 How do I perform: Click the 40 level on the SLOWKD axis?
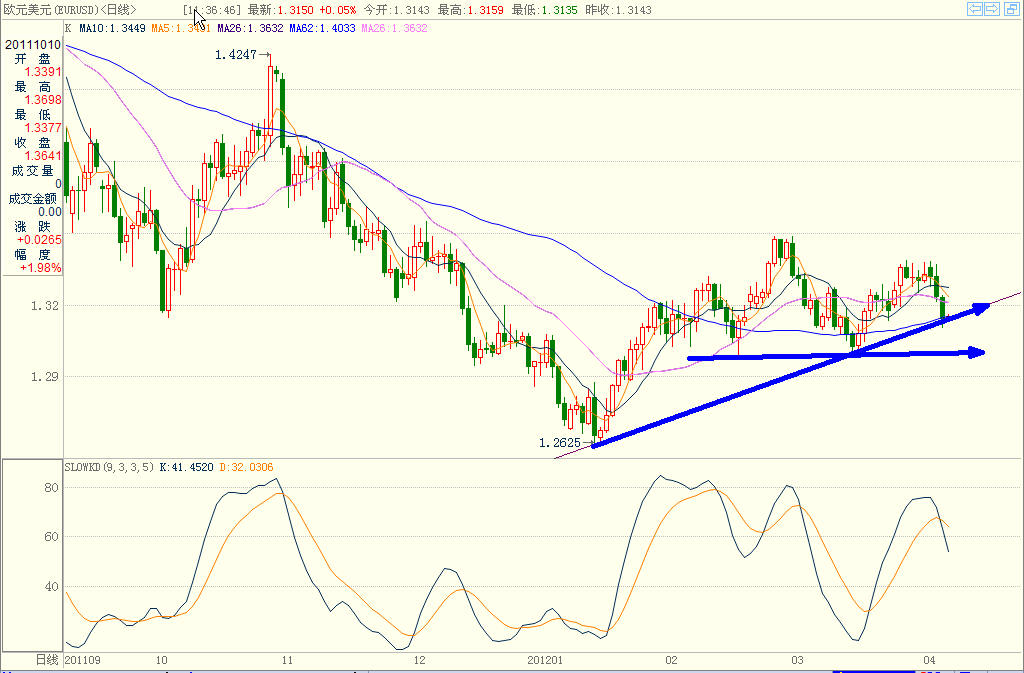click(51, 586)
